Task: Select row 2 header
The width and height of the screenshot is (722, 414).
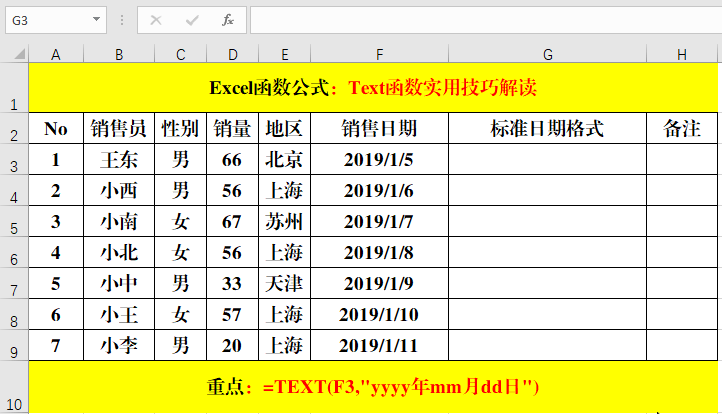Action: click(14, 128)
